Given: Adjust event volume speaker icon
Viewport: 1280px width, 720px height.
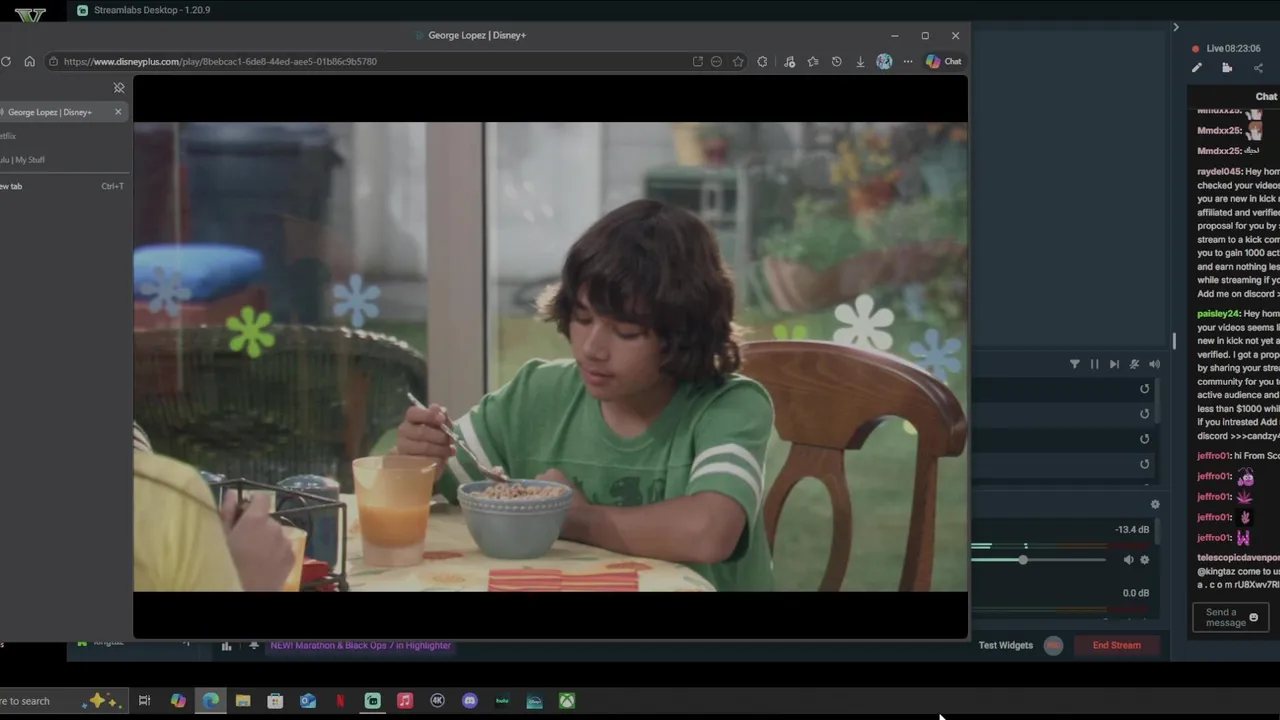Looking at the screenshot, I should [1154, 364].
